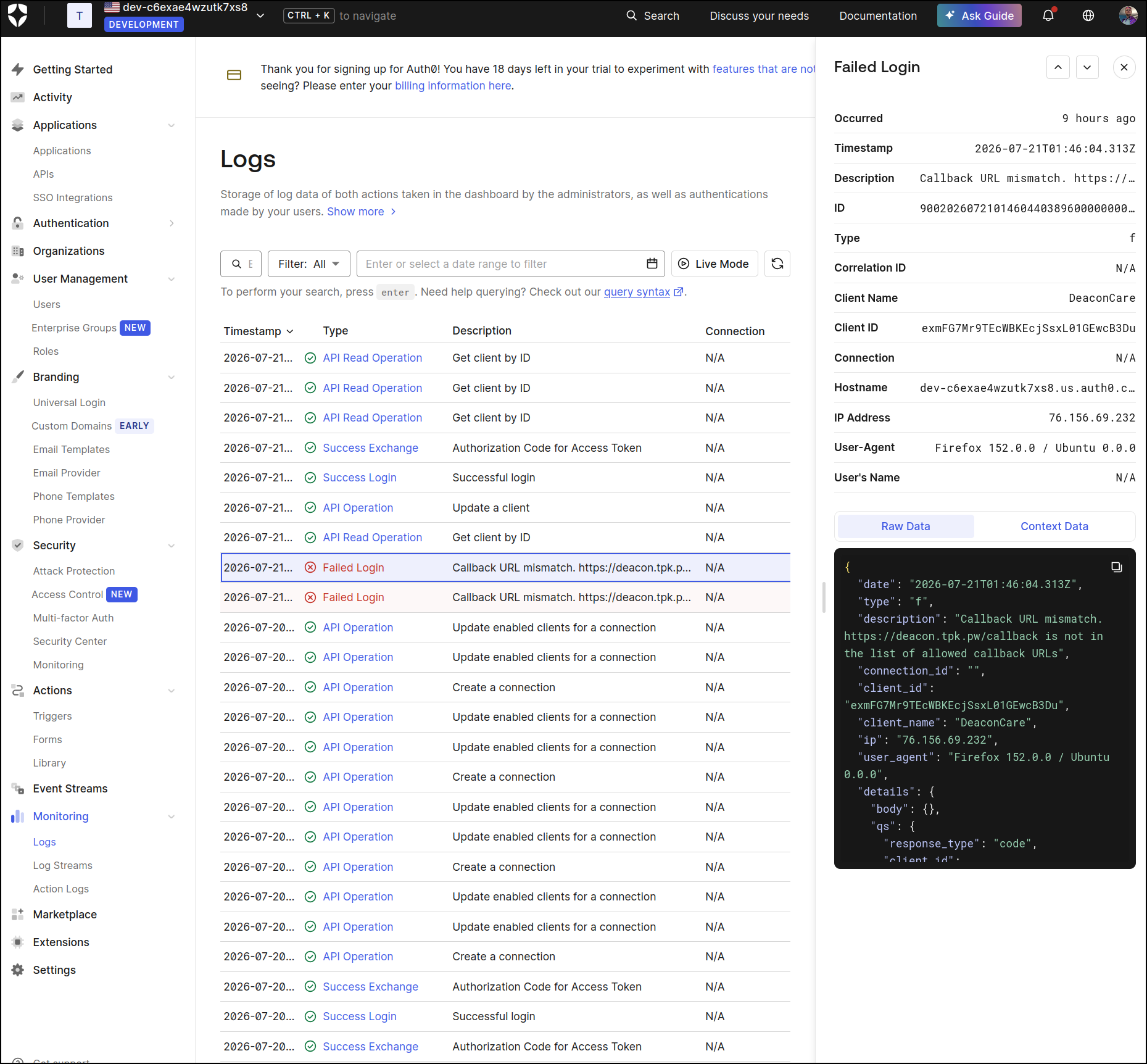The height and width of the screenshot is (1064, 1147).
Task: Collapse the Security sidebar section
Action: tap(172, 546)
